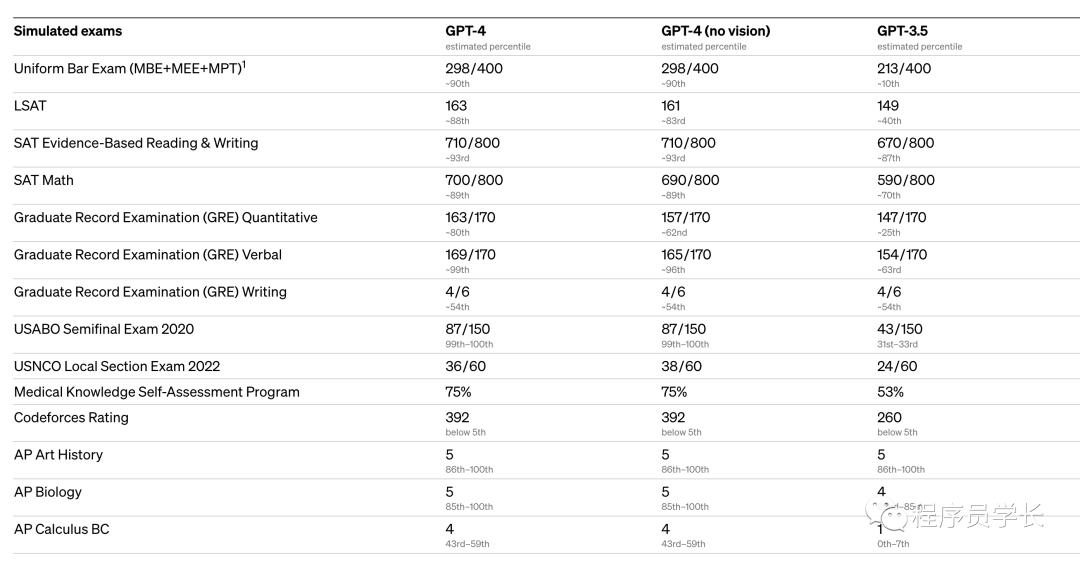Click the GRE Verbal row label
Viewport: 1080px width, 563px height.
click(x=148, y=254)
